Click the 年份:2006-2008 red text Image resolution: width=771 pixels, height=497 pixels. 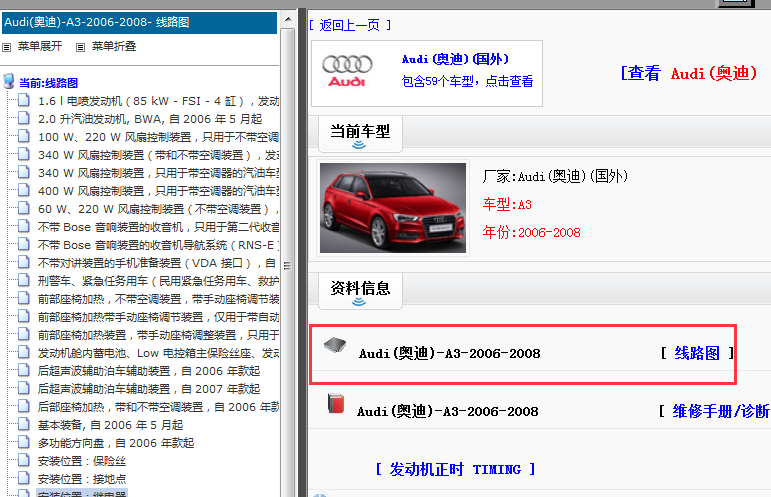(x=532, y=232)
